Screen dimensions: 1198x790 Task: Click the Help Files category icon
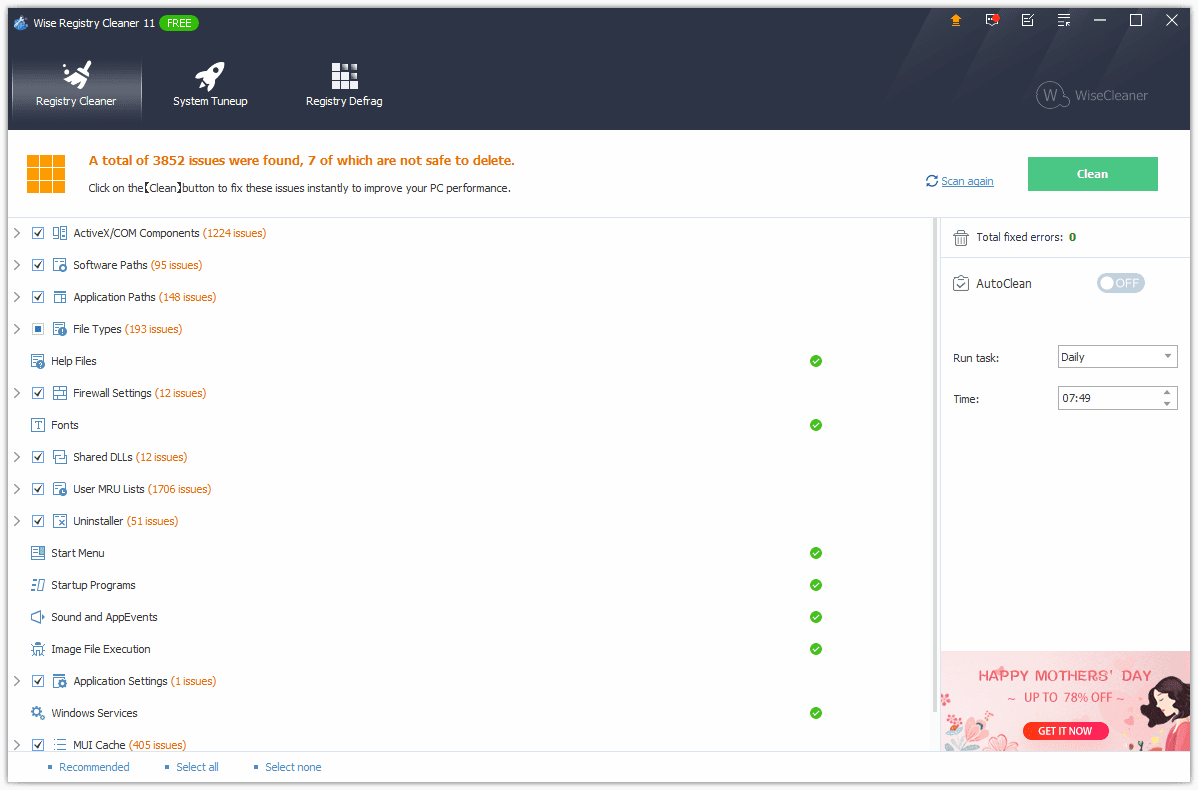[x=38, y=361]
